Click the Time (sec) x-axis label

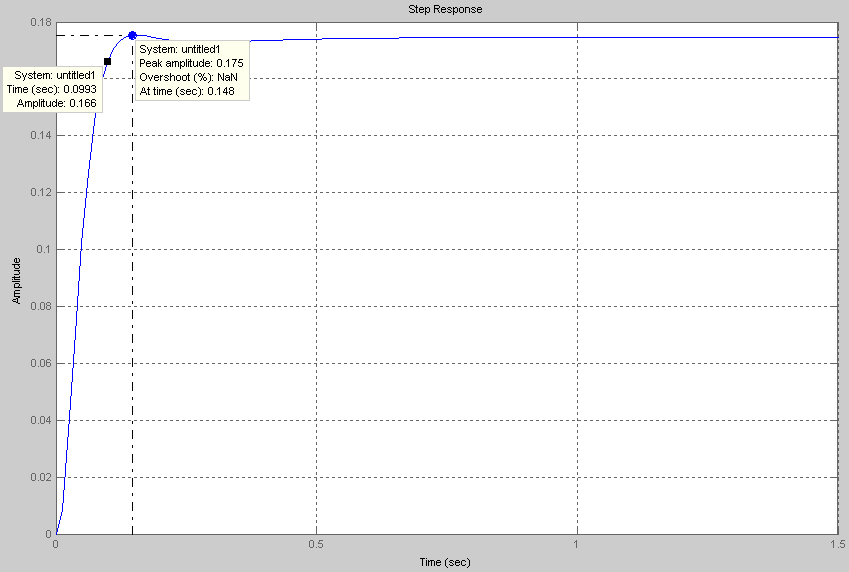point(445,562)
